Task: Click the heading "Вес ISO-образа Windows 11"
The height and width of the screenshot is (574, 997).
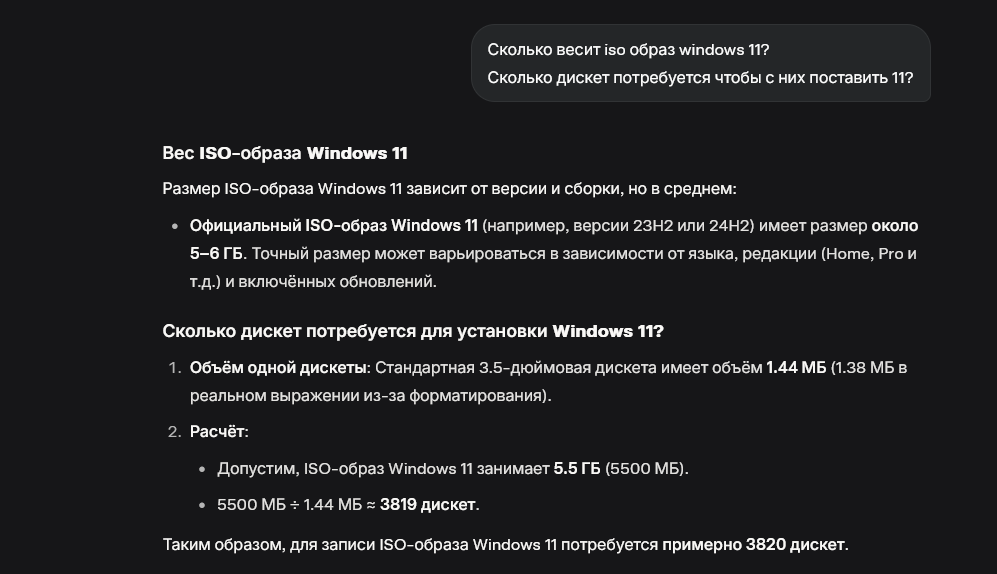Action: pos(285,153)
